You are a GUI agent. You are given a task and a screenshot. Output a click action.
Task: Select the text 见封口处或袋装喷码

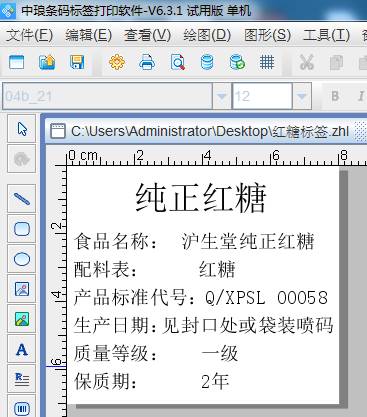pyautogui.click(x=248, y=325)
